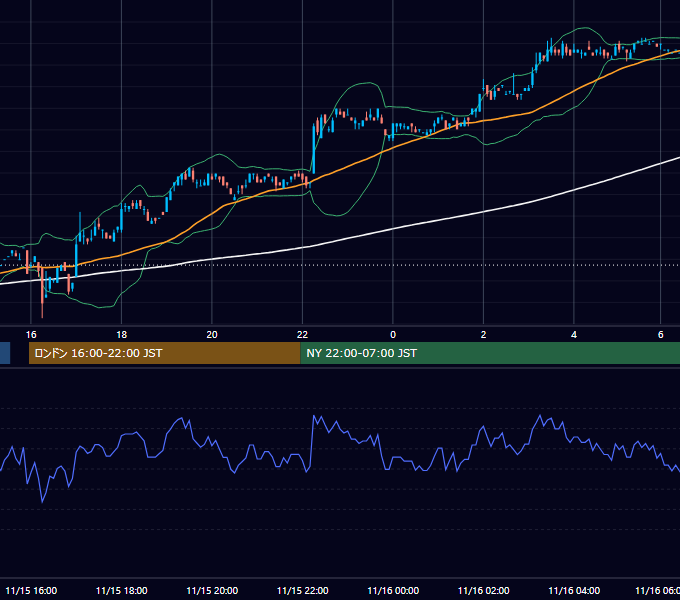
Task: Click hour label 0 on chart axis
Action: point(393,335)
